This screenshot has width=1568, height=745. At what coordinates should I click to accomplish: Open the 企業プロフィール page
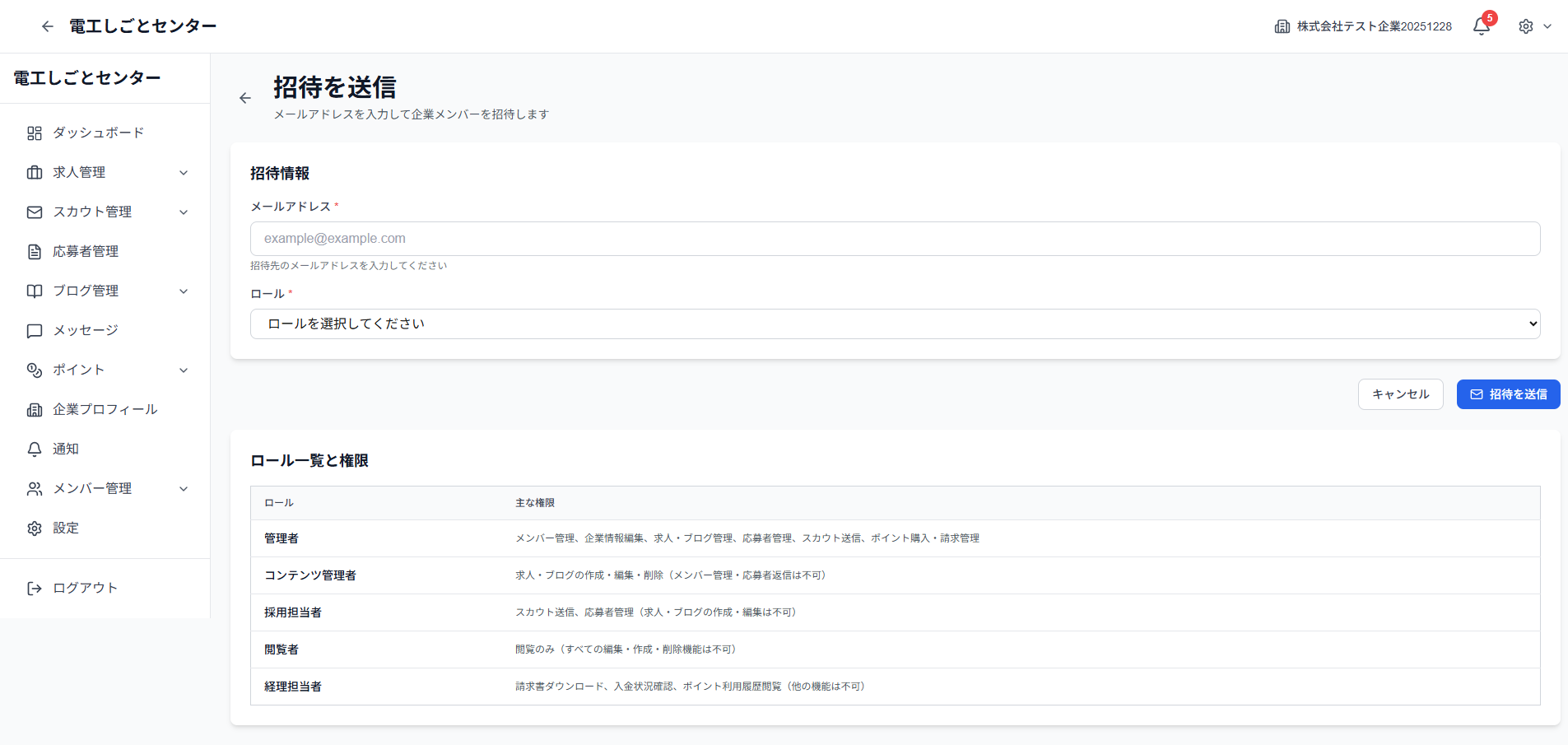tap(105, 409)
